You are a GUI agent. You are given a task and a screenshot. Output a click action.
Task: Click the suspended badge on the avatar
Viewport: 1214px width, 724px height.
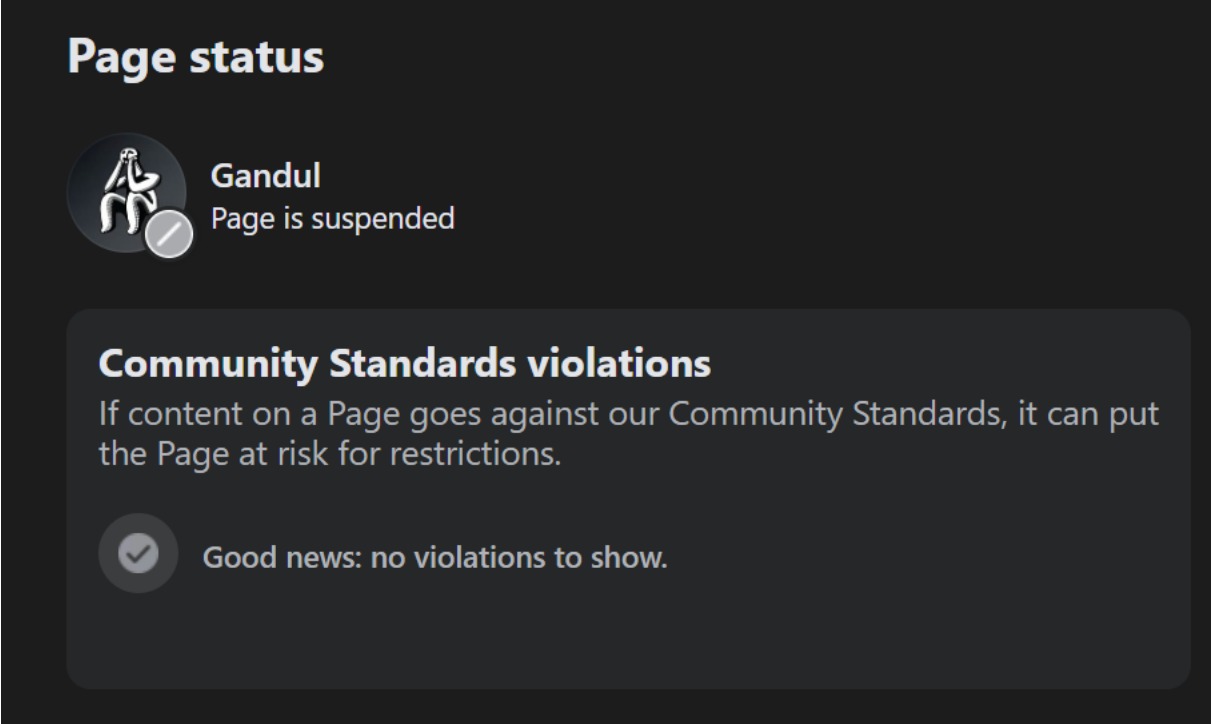point(171,235)
